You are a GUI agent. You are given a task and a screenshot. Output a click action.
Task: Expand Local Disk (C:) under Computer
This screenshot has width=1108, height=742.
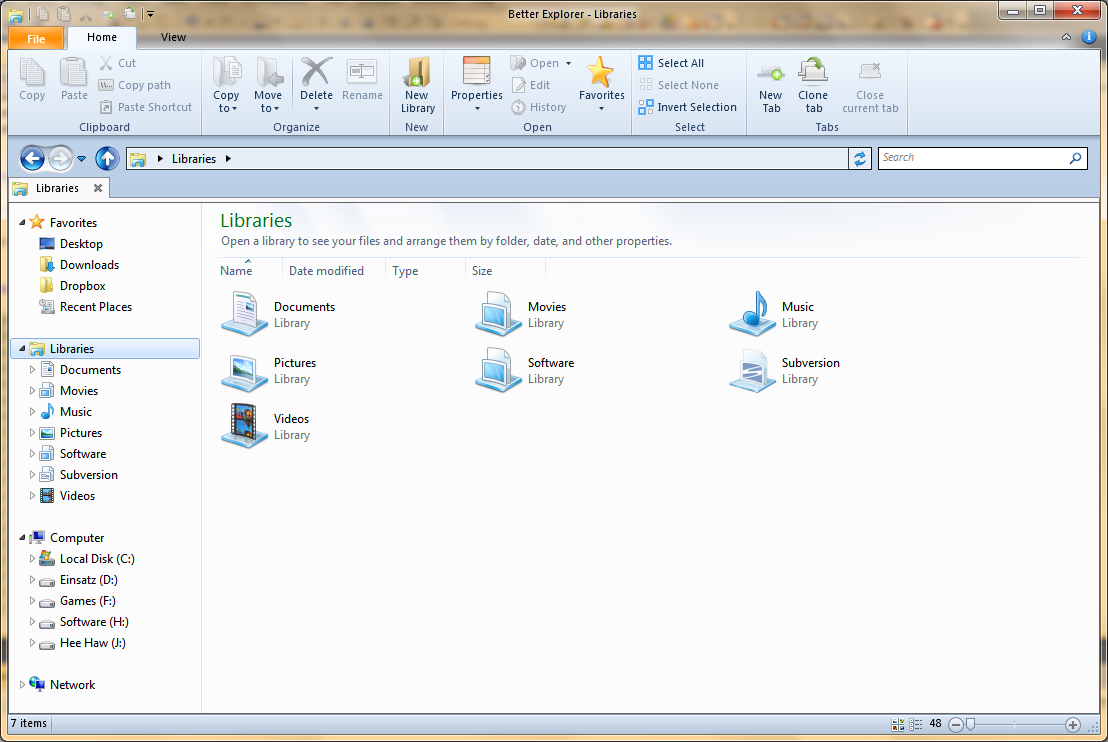[30, 558]
